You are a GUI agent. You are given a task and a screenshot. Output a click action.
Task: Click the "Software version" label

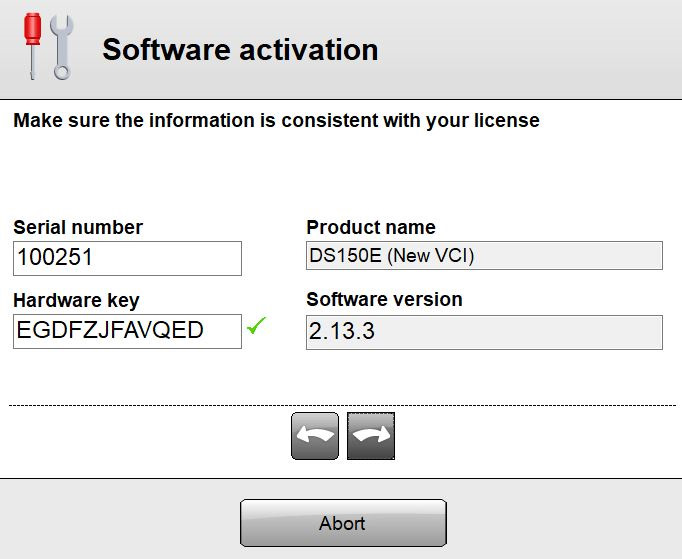coord(384,299)
